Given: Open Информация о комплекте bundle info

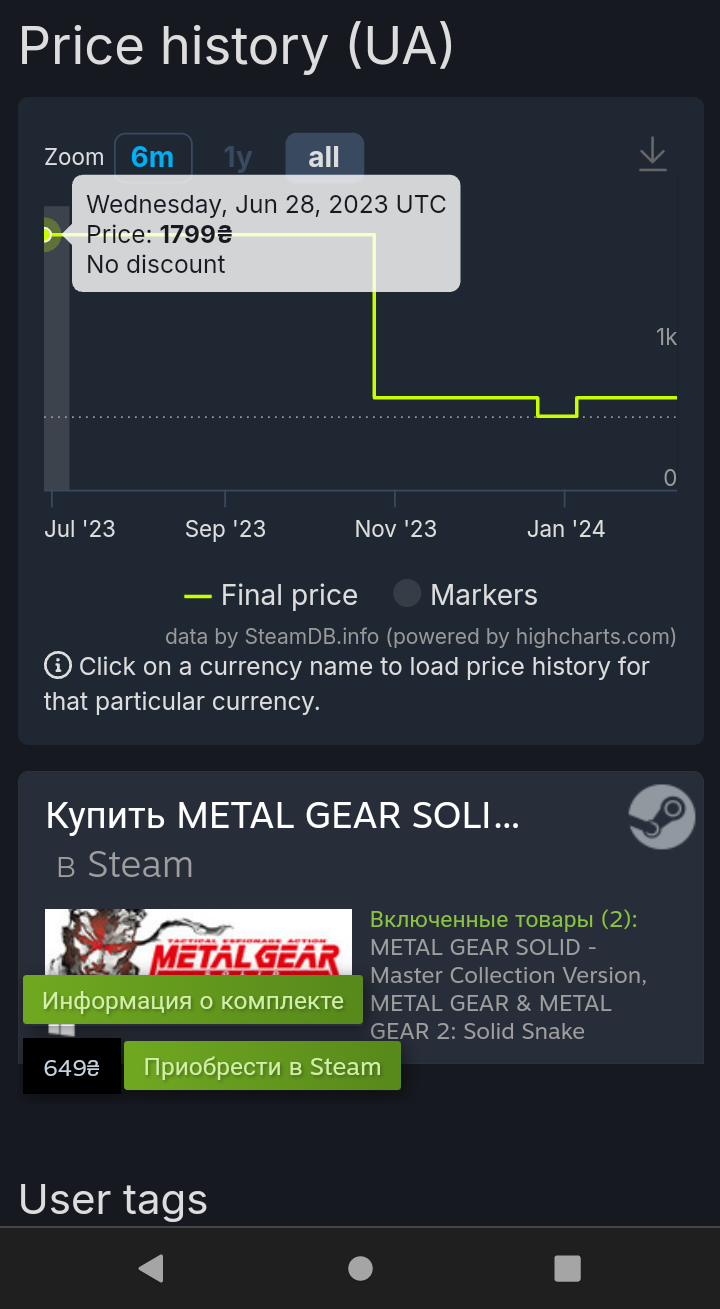Looking at the screenshot, I should [x=193, y=1000].
